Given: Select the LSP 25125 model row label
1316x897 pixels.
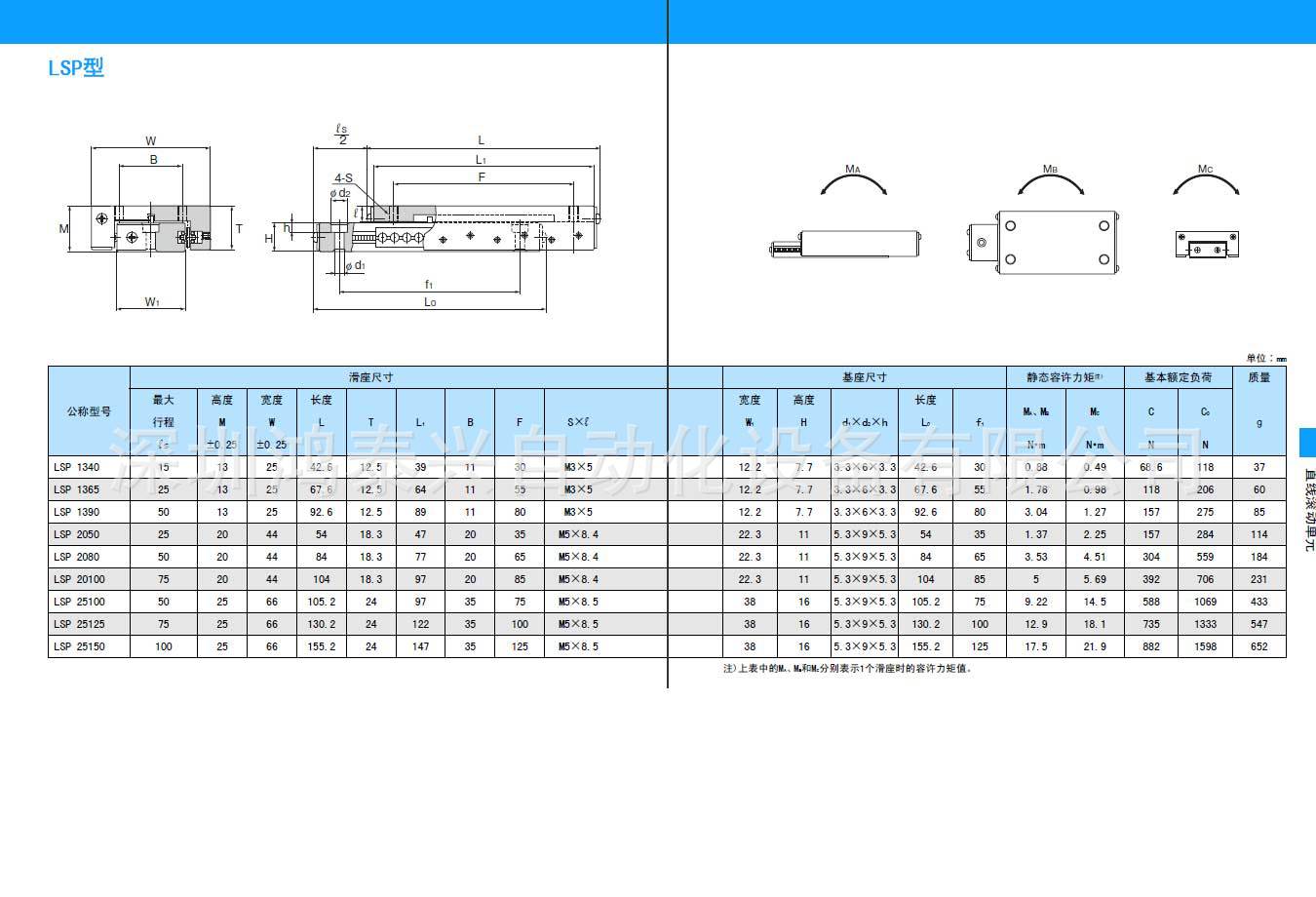Looking at the screenshot, I should 79,624.
